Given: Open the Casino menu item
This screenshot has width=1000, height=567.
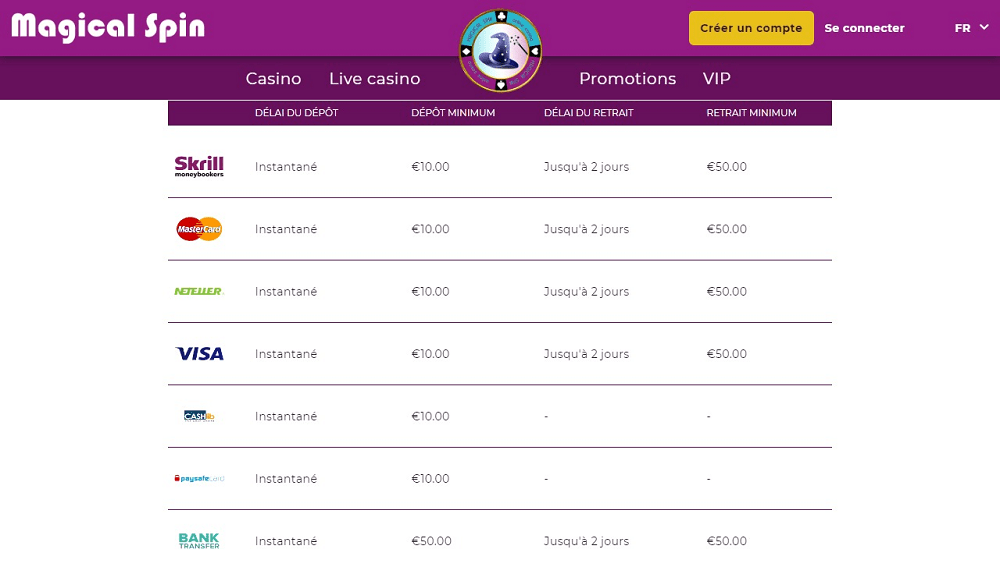Looking at the screenshot, I should pyautogui.click(x=274, y=78).
